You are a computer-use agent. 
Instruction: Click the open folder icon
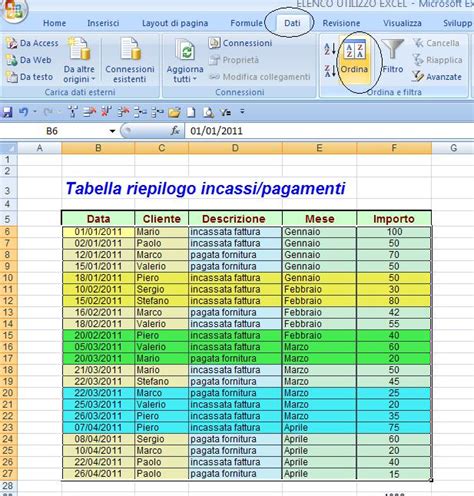174,113
